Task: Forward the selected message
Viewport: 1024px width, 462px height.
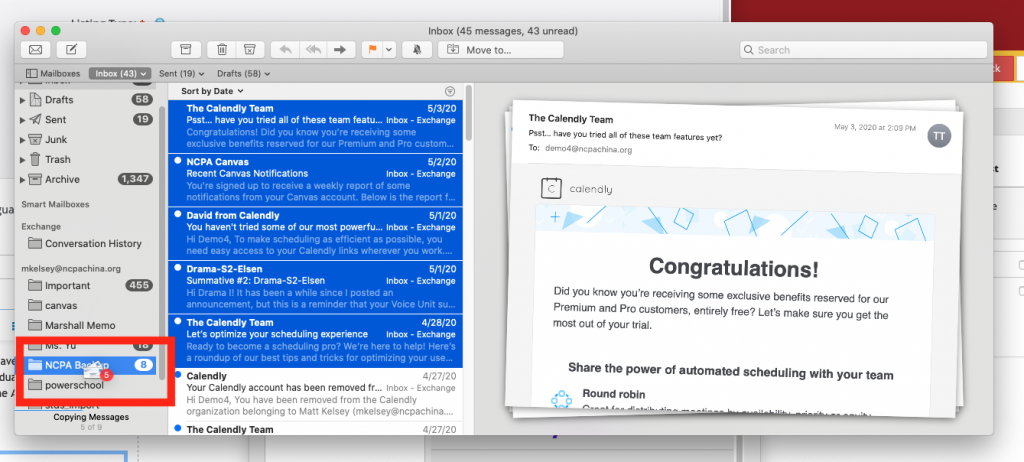Action: click(341, 49)
